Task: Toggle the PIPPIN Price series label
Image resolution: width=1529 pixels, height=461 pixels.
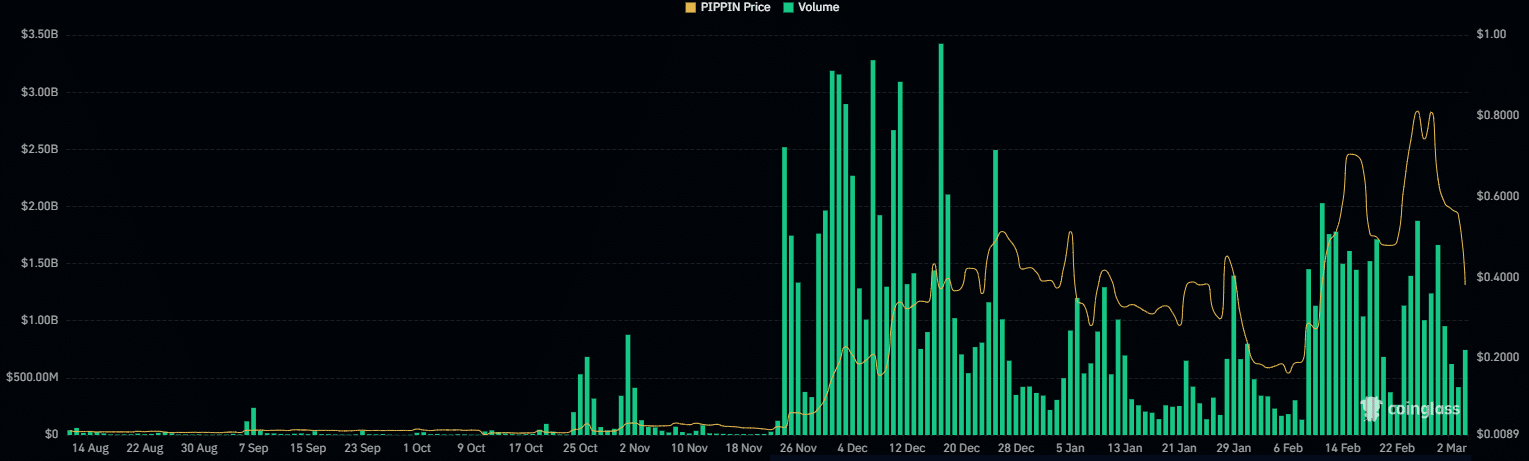Action: tap(735, 7)
